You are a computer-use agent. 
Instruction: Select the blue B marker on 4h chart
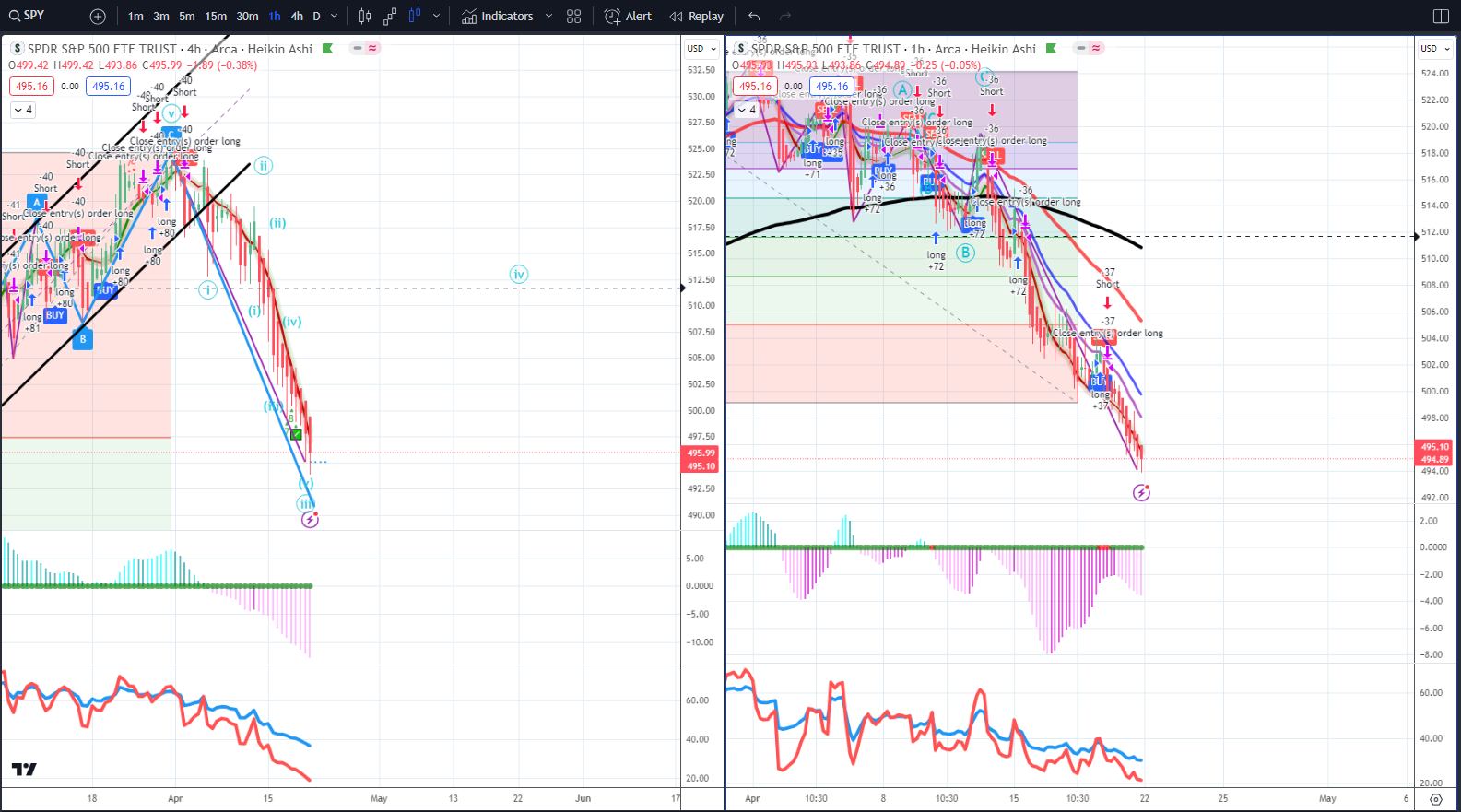[x=83, y=339]
